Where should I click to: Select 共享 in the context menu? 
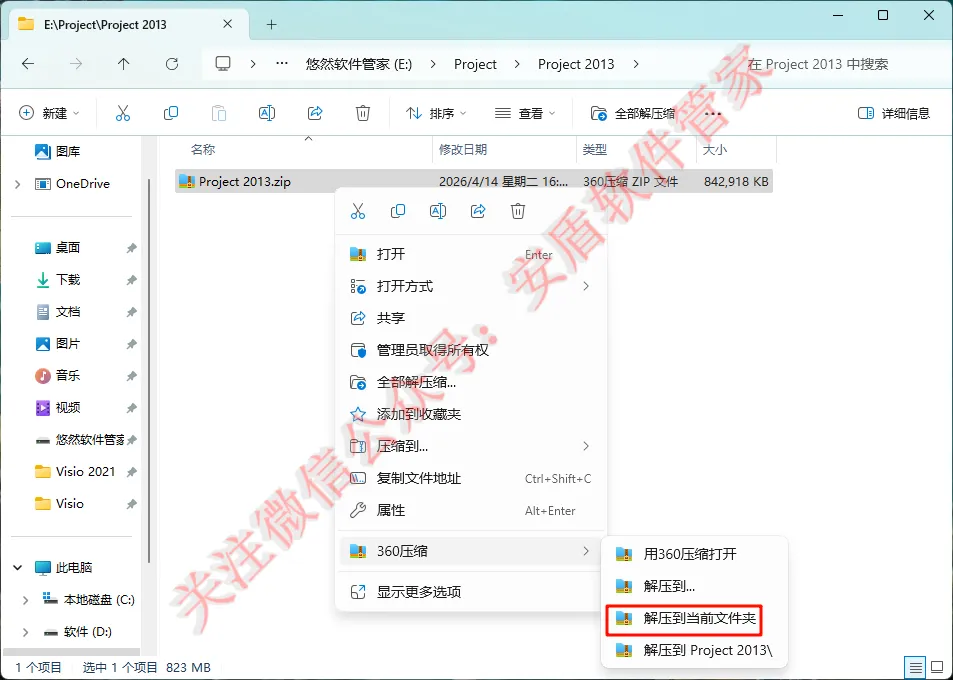click(x=471, y=318)
